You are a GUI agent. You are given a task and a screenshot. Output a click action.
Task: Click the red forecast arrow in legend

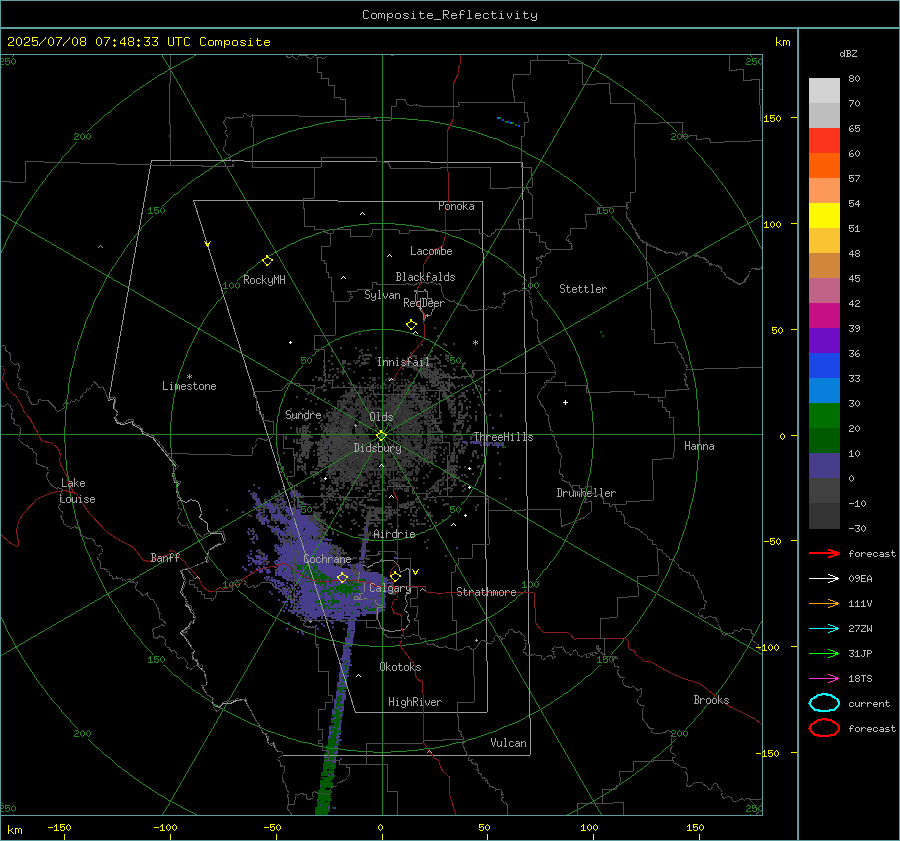(824, 553)
